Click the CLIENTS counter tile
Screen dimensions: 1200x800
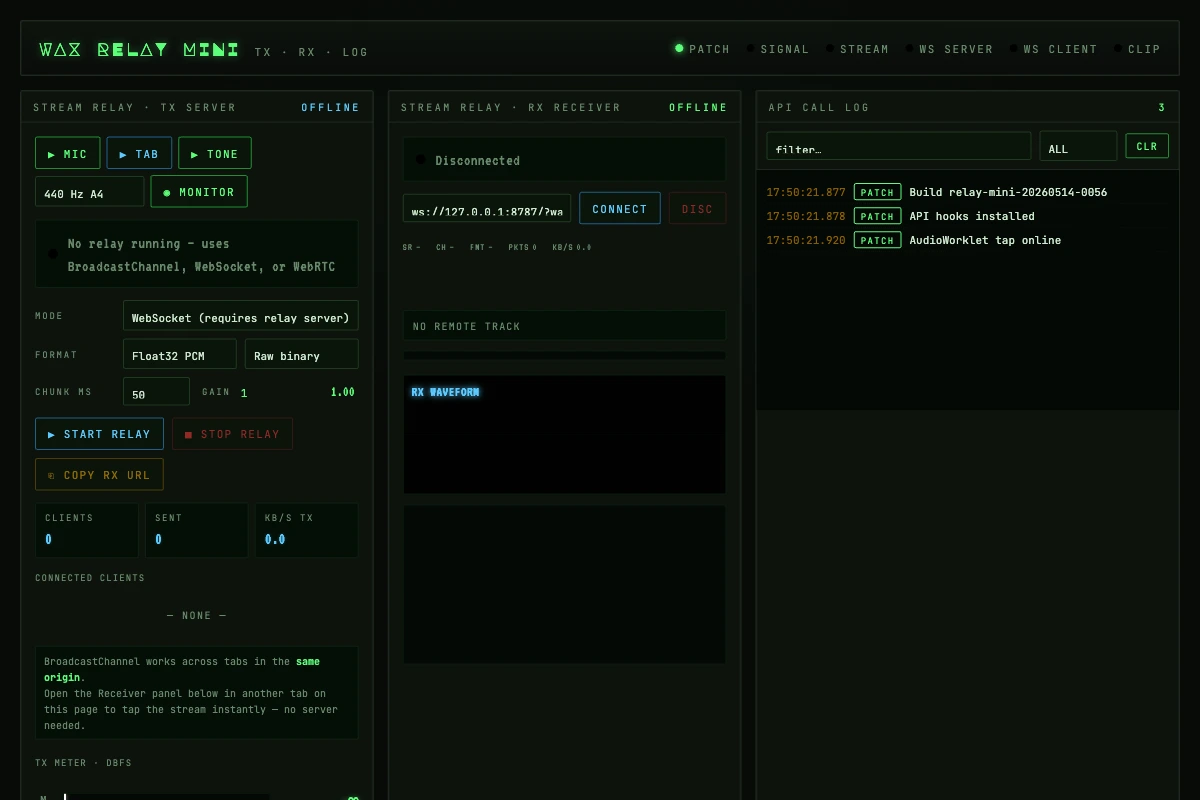click(87, 530)
